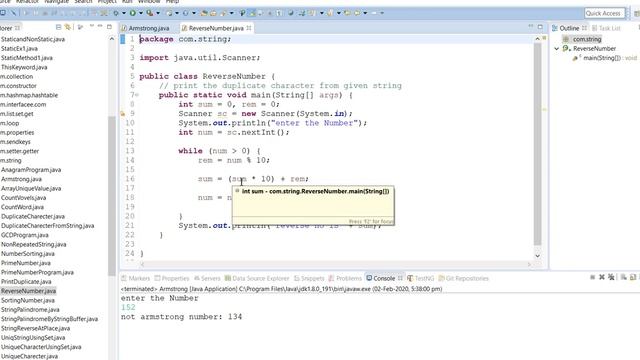Open the Debug dropdown arrow beside the bug icon
The height and width of the screenshot is (360, 640).
click(x=124, y=13)
